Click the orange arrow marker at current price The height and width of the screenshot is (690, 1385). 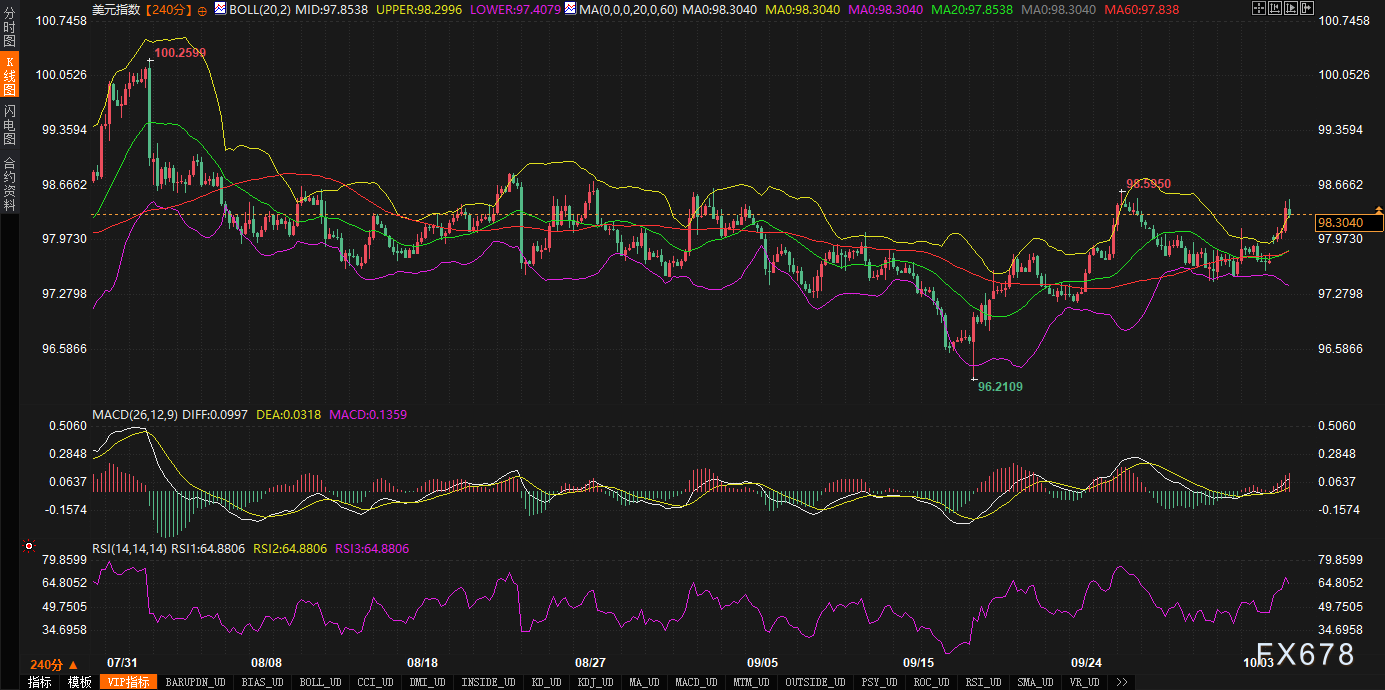point(1378,210)
